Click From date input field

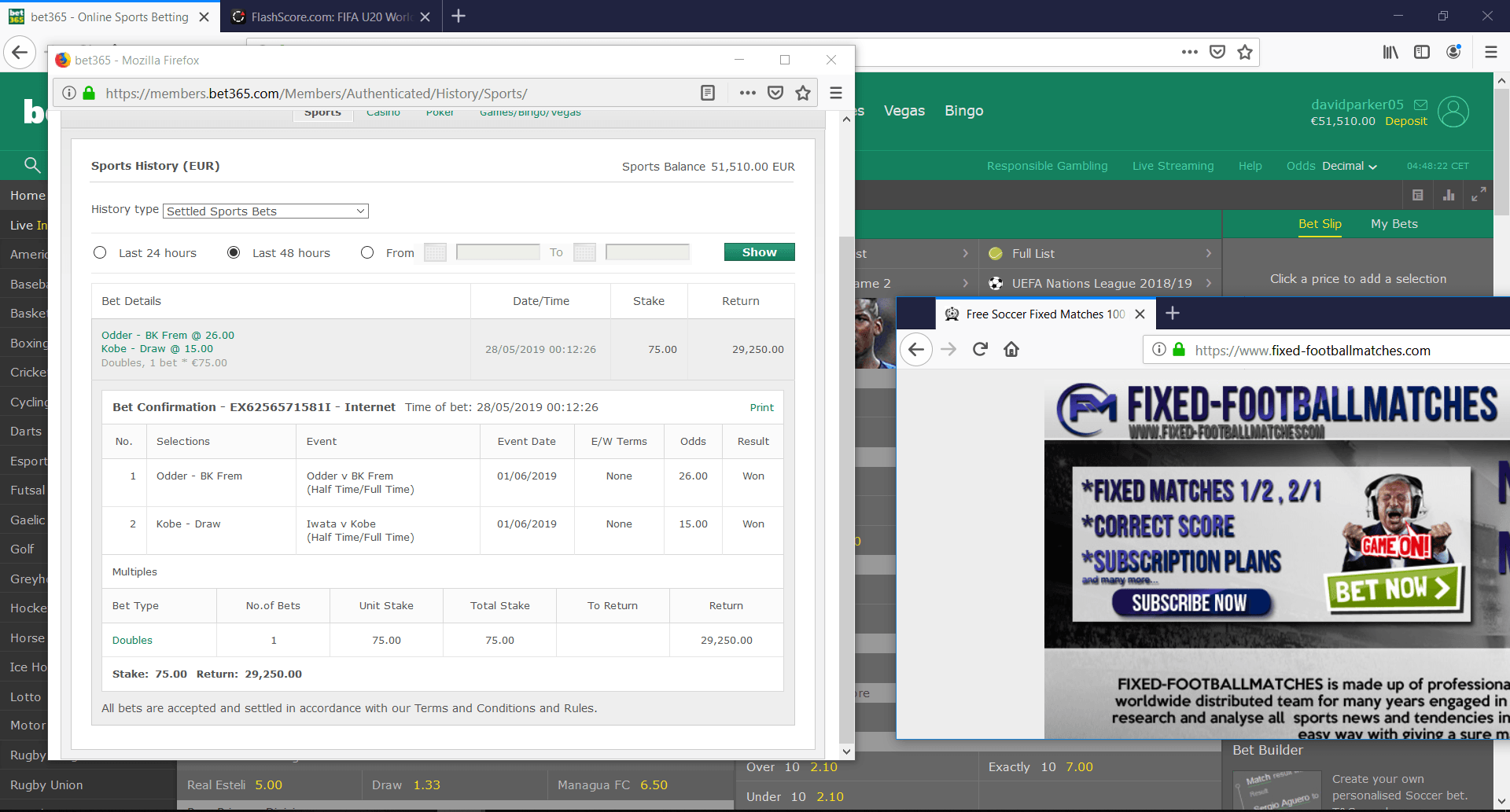498,252
